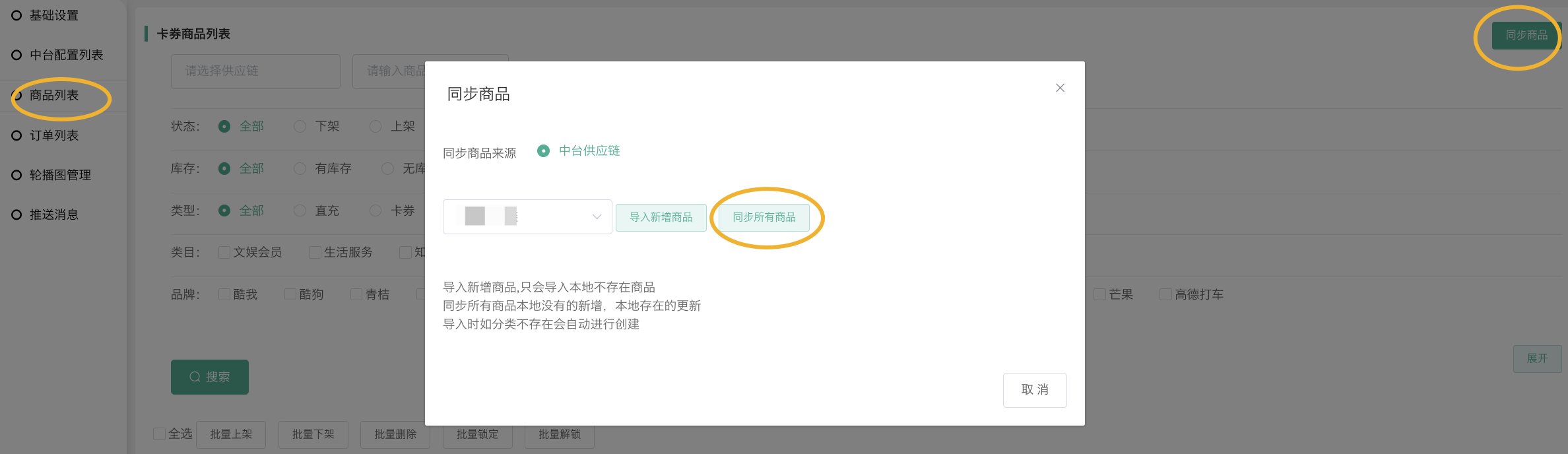This screenshot has height=454, width=1568.
Task: Tick the 酷我 brand checkbox
Action: (224, 294)
